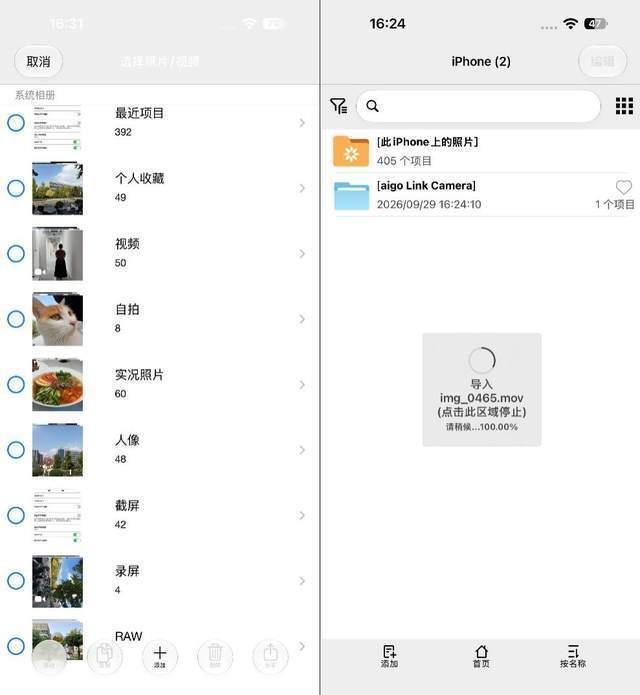The width and height of the screenshot is (640, 695).
Task: Select the 视频 album radio circle
Action: pyautogui.click(x=16, y=254)
